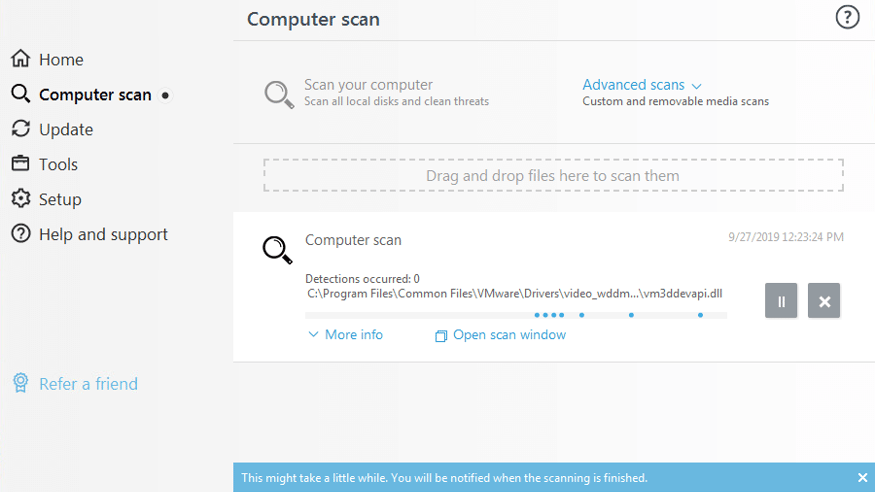Click the Tools briefcase icon
875x492 pixels.
pyautogui.click(x=20, y=164)
